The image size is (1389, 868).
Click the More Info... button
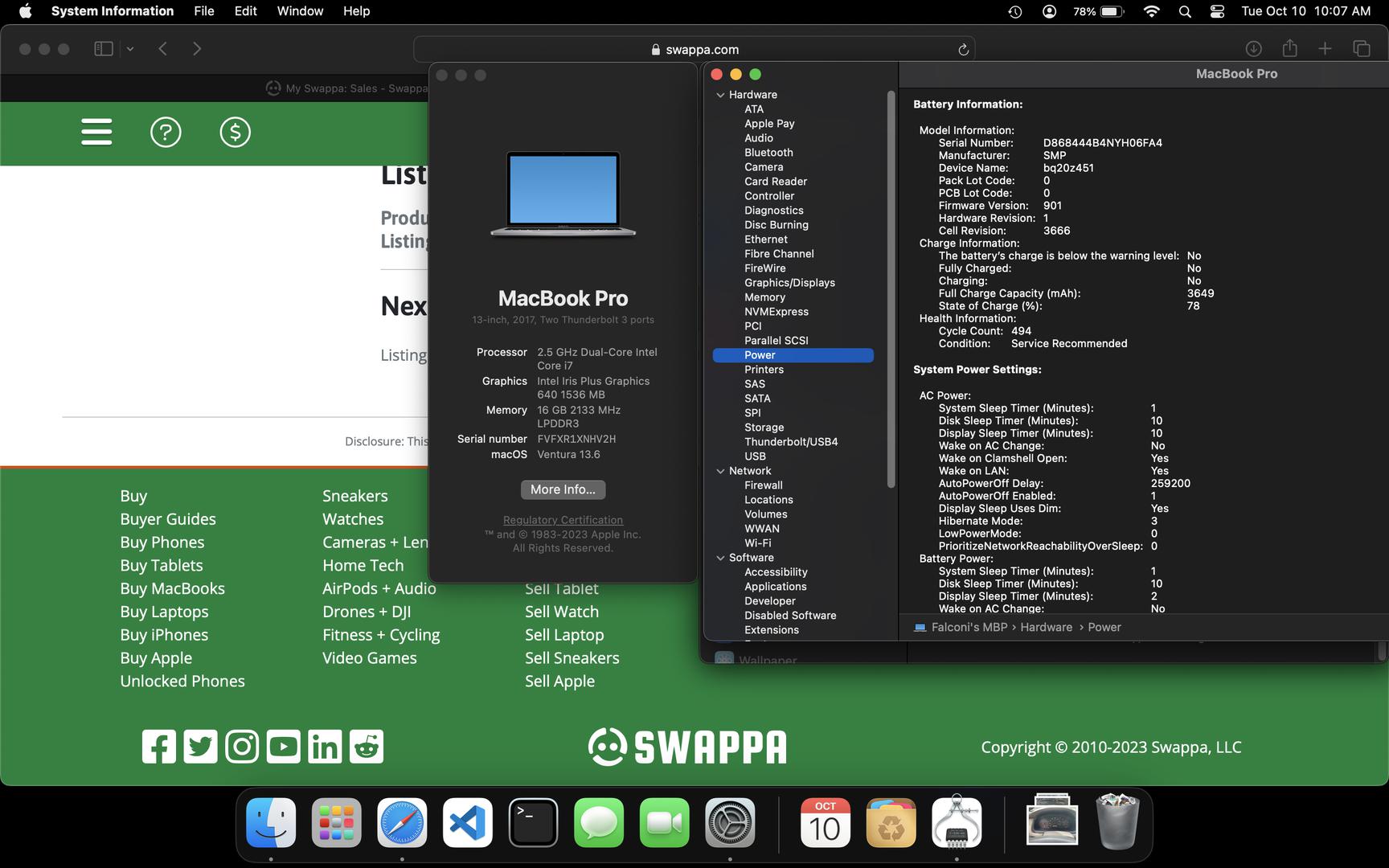tap(563, 489)
